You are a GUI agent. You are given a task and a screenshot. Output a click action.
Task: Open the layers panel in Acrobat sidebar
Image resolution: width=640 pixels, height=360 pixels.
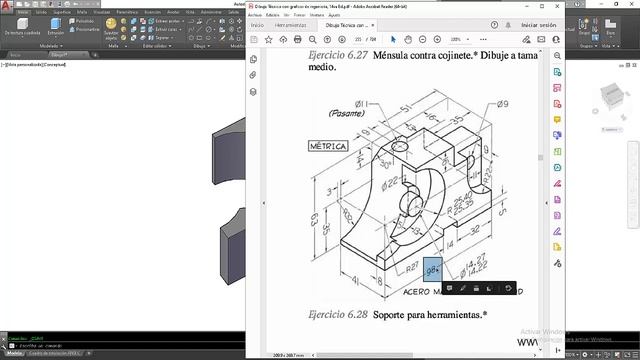tap(253, 91)
